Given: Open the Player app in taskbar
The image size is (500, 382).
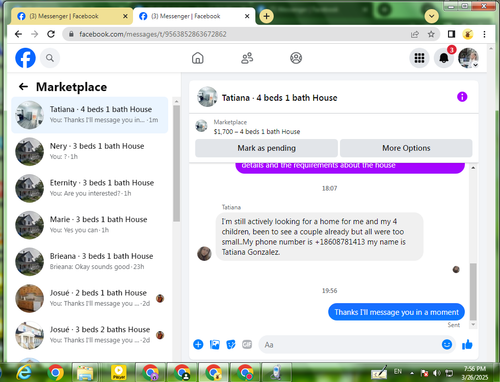Looking at the screenshot, I should point(119,372).
